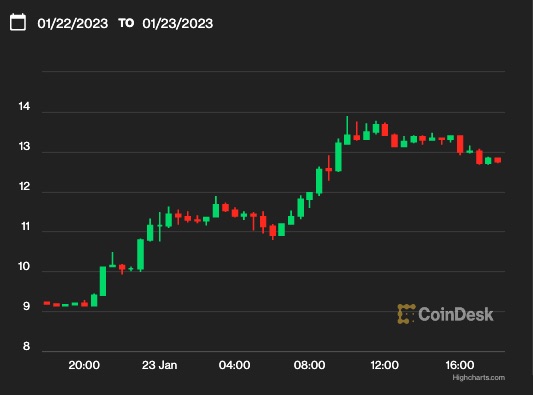The width and height of the screenshot is (533, 395).
Task: Click the price axis label 8
Action: pyautogui.click(x=26, y=346)
